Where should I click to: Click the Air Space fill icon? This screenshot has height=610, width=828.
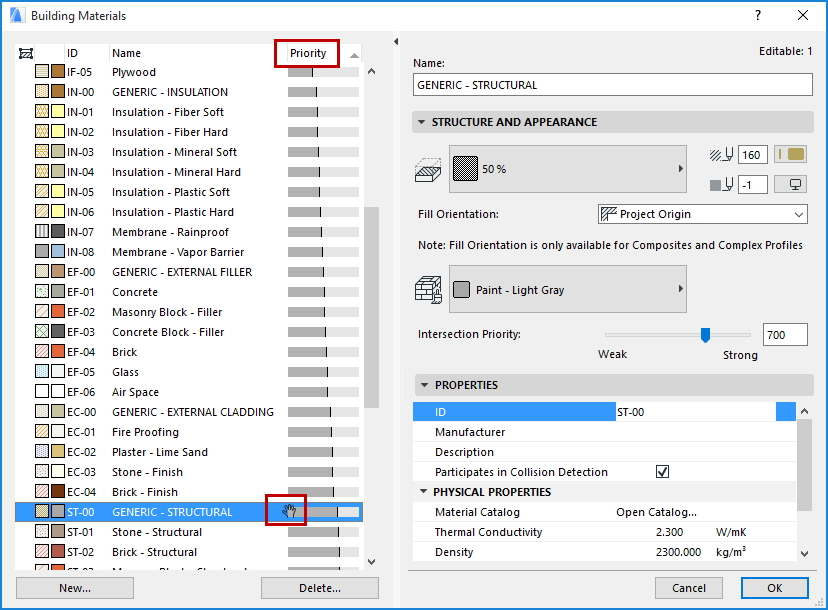point(42,392)
